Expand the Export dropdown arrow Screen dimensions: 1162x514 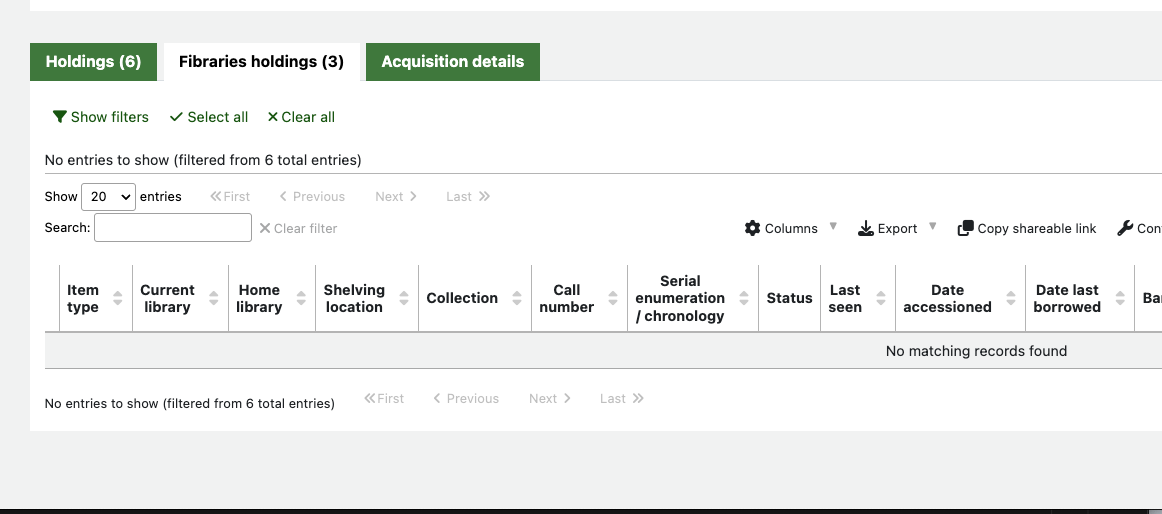(x=933, y=227)
